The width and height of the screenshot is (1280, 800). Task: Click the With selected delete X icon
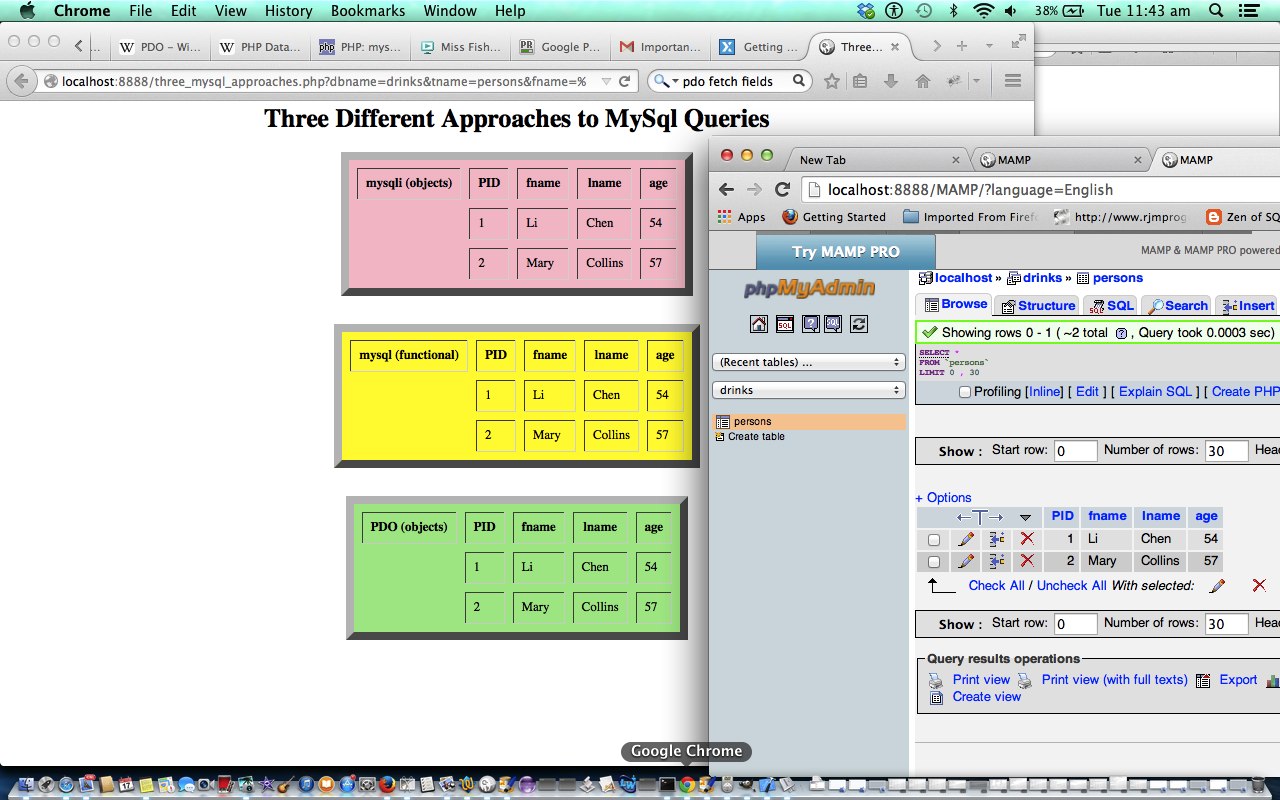(1259, 586)
